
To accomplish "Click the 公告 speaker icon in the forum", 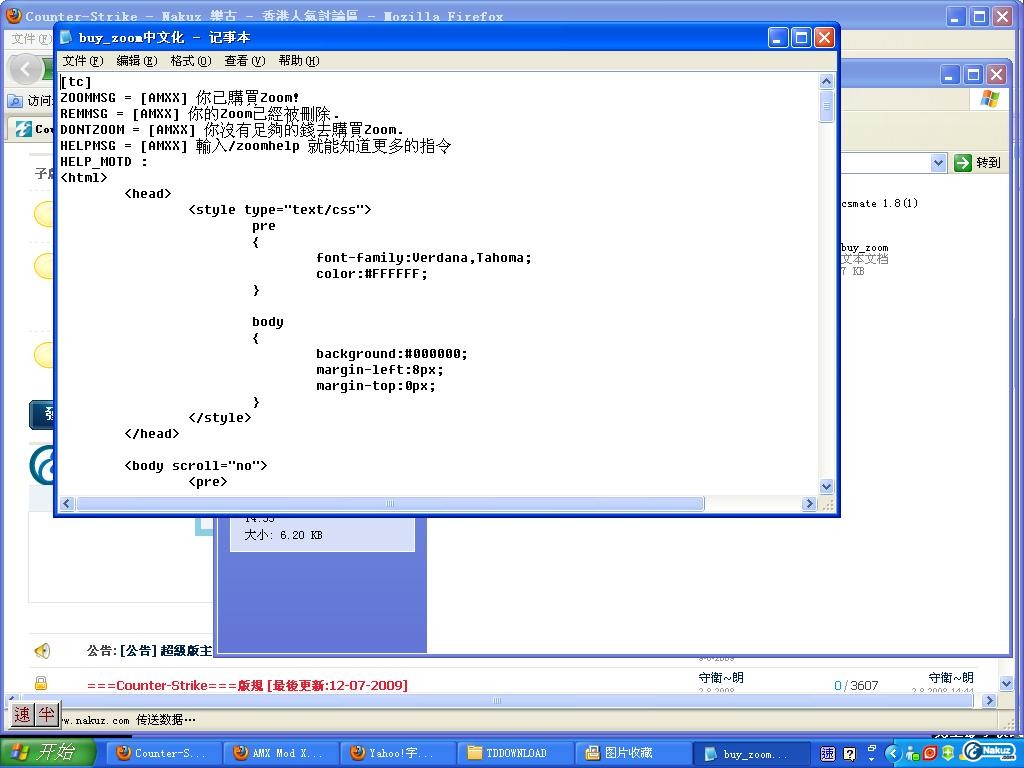I will 42,650.
